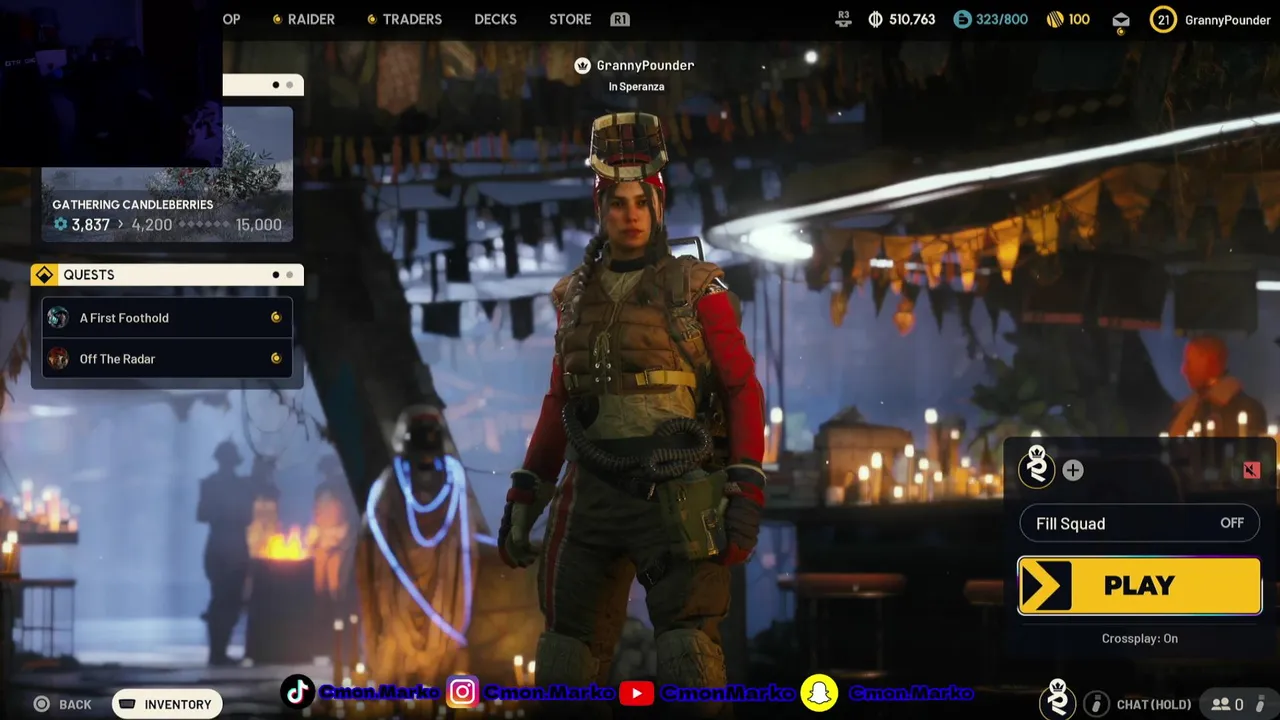
Task: Toggle the red muted speaker icon
Action: pyautogui.click(x=1251, y=470)
